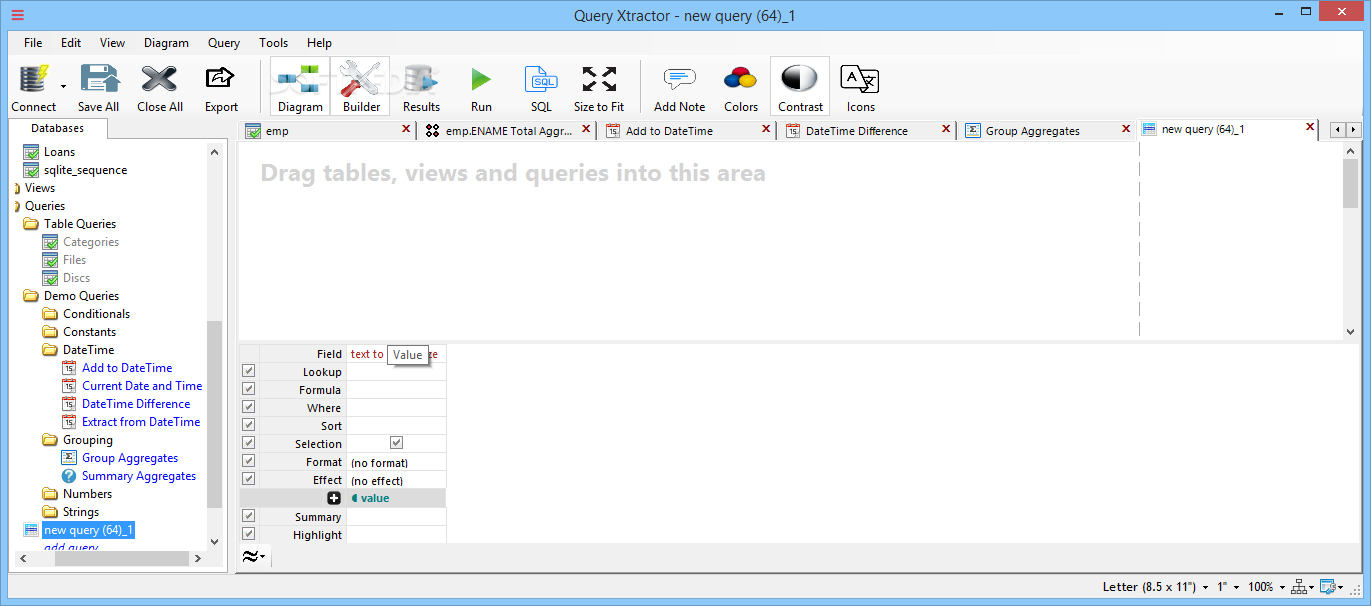1371x606 pixels.
Task: Toggle the Builder panel
Action: coord(361,88)
